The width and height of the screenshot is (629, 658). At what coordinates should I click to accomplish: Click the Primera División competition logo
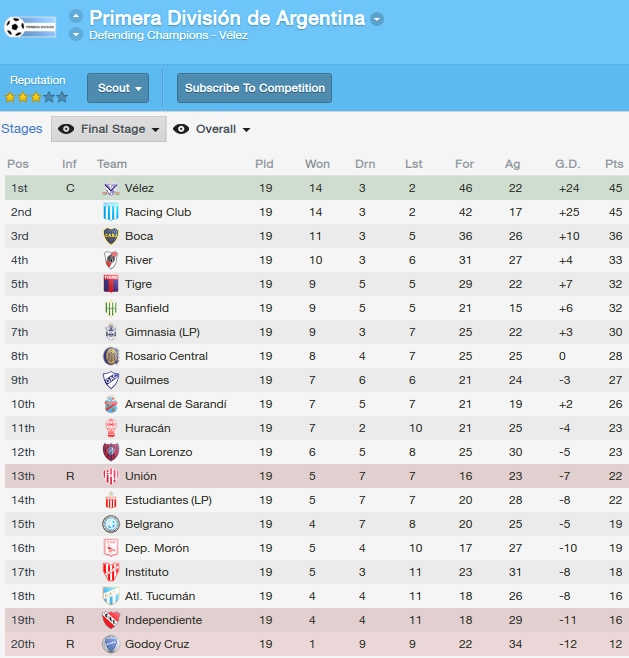pos(30,27)
